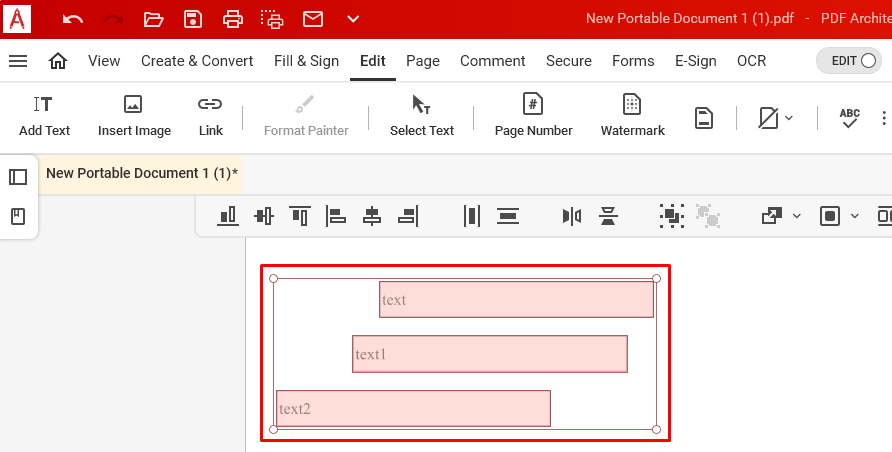
Task: Click the bottom-right selection handle
Action: point(656,429)
